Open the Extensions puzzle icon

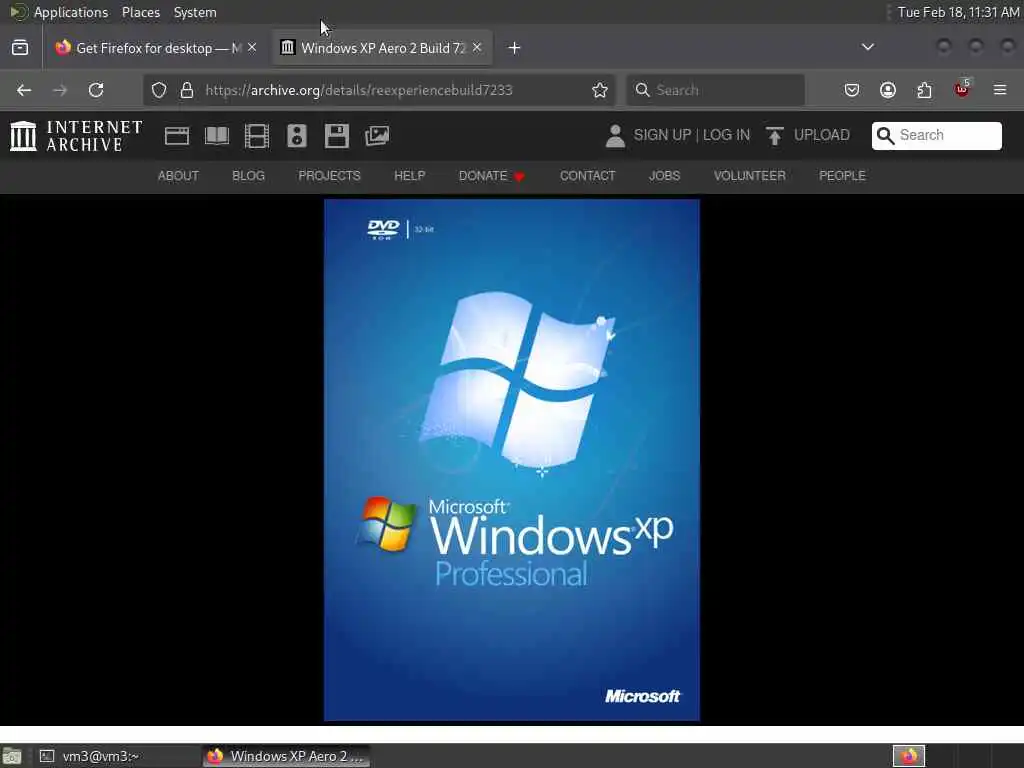coord(924,90)
